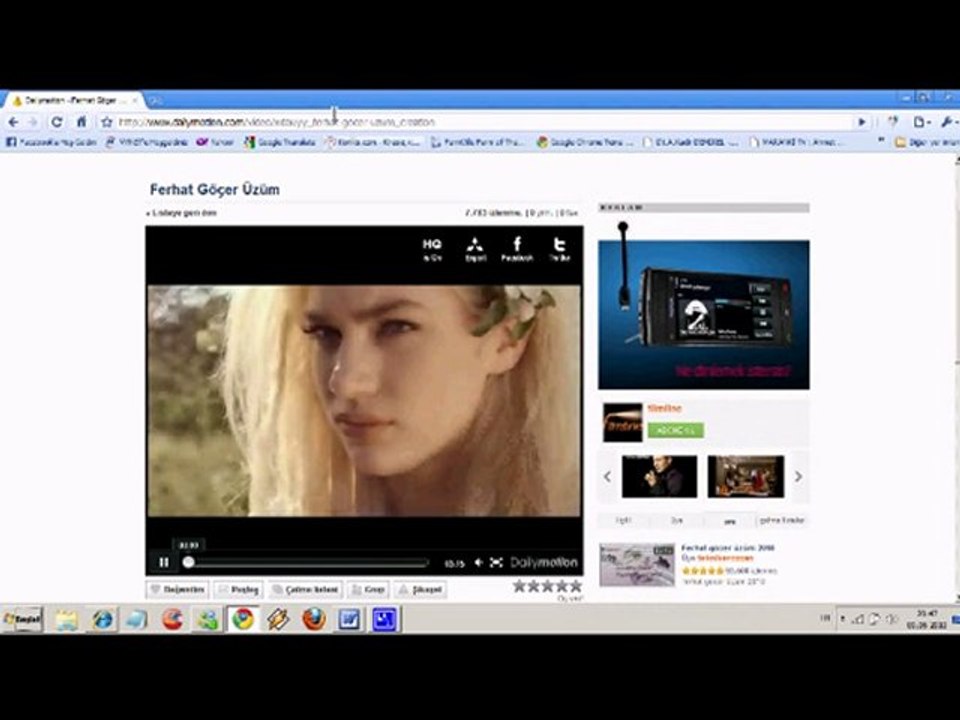The width and height of the screenshot is (960, 720).
Task: Share the video on Twitter
Action: click(x=560, y=250)
